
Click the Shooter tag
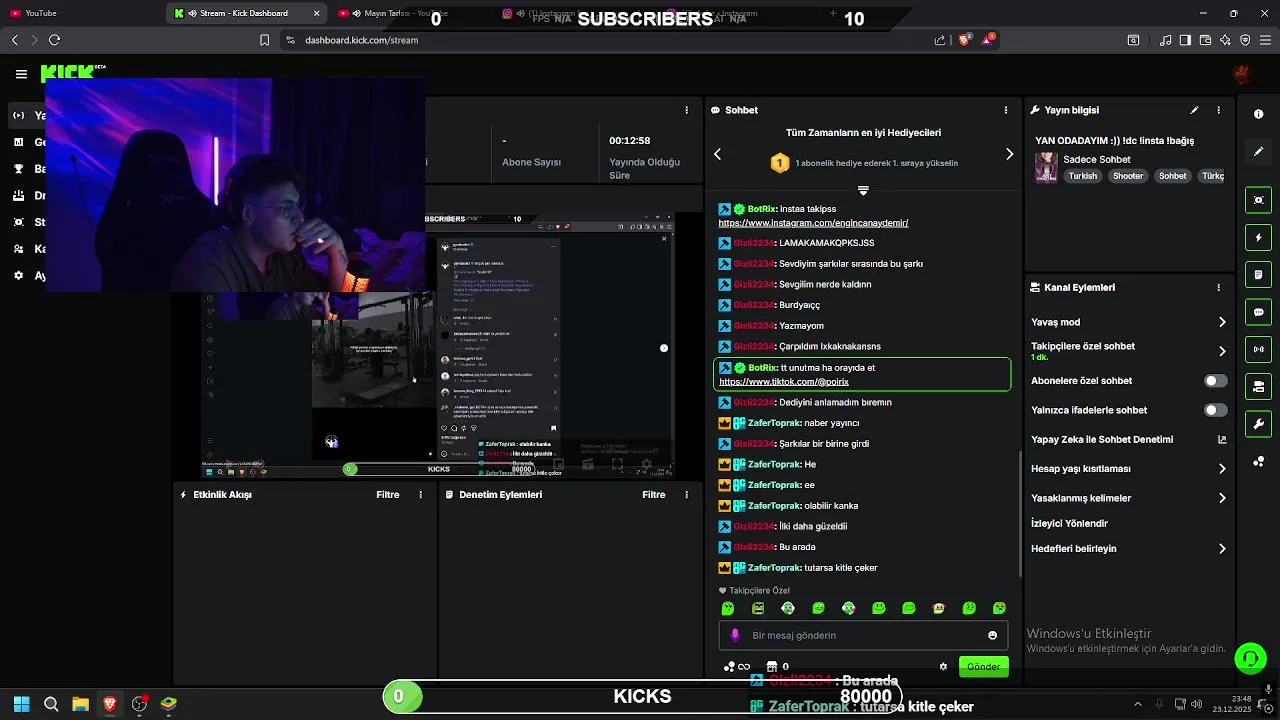tap(1127, 176)
